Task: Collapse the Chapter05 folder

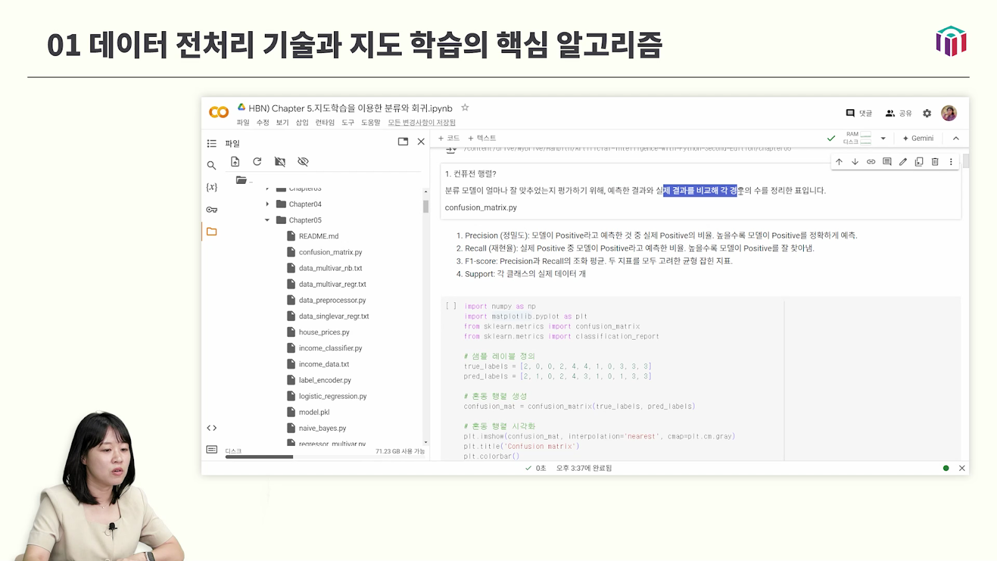Action: click(x=267, y=220)
